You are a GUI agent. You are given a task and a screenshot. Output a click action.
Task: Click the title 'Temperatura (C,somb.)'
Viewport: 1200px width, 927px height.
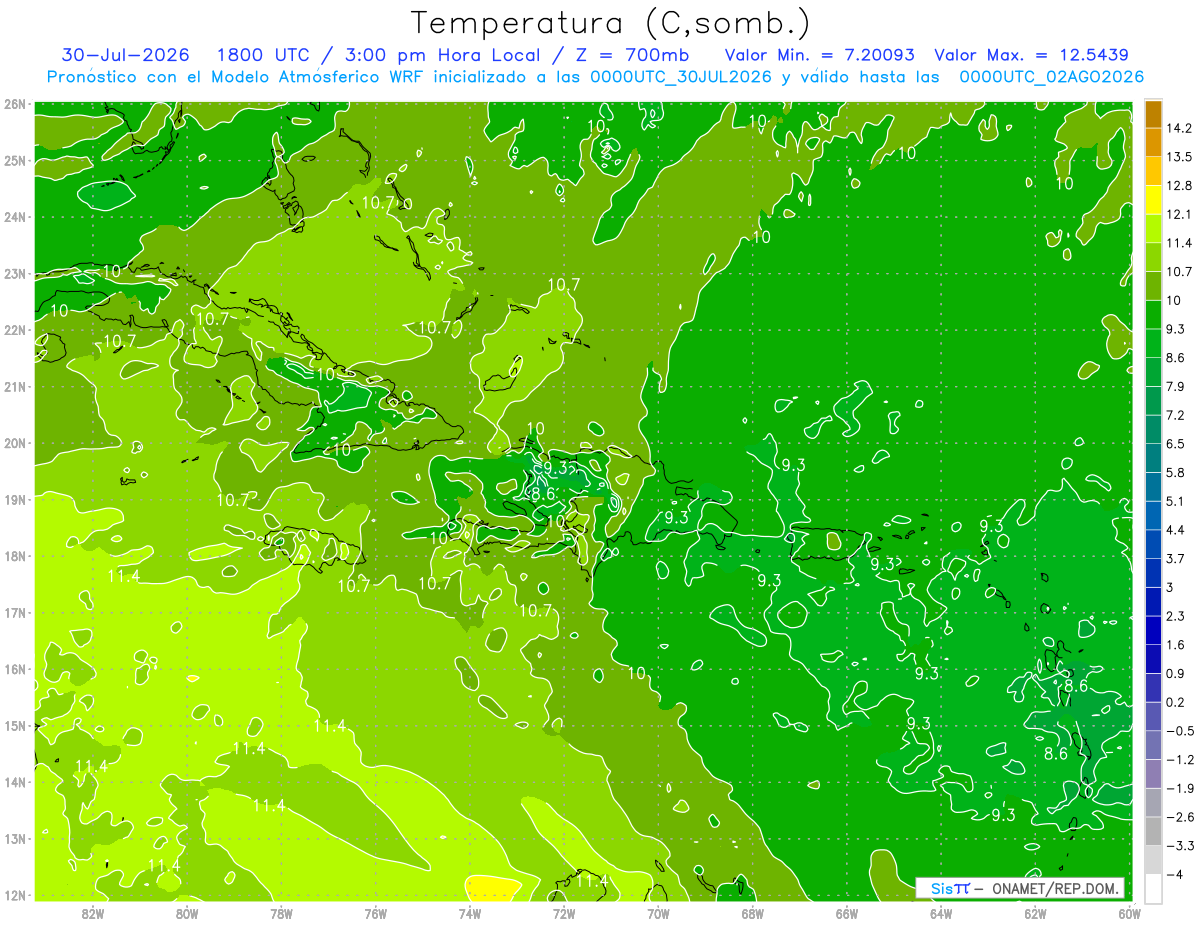[611, 23]
